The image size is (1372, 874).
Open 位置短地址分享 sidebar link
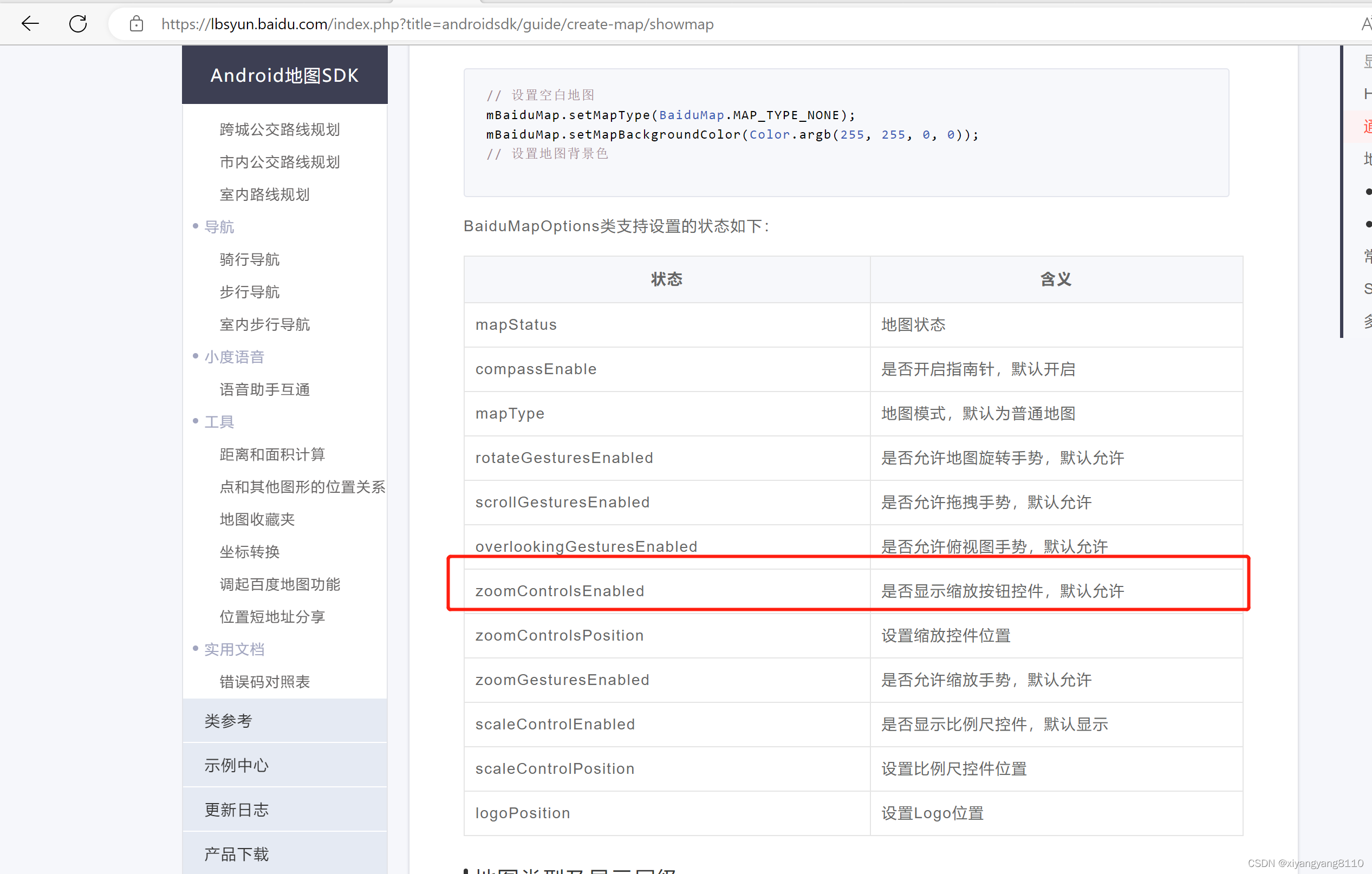pyautogui.click(x=272, y=616)
